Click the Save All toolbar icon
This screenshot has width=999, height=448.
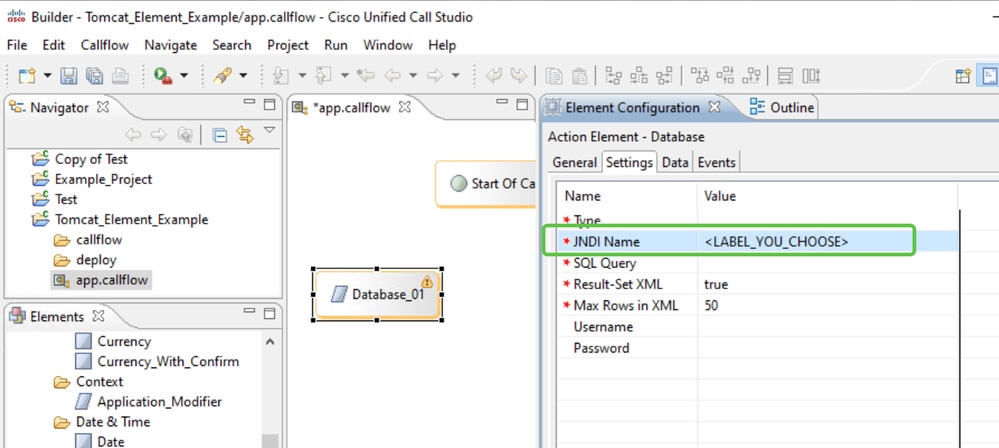(94, 76)
